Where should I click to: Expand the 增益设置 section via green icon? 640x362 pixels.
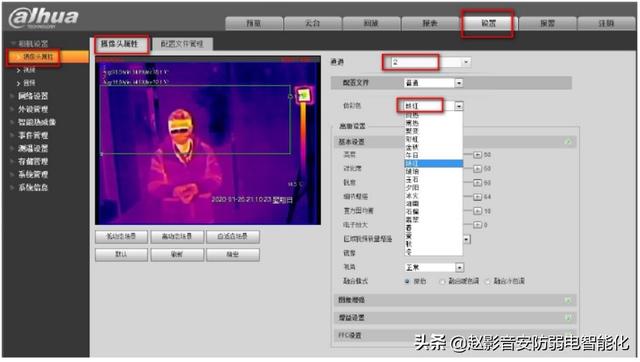pos(568,318)
